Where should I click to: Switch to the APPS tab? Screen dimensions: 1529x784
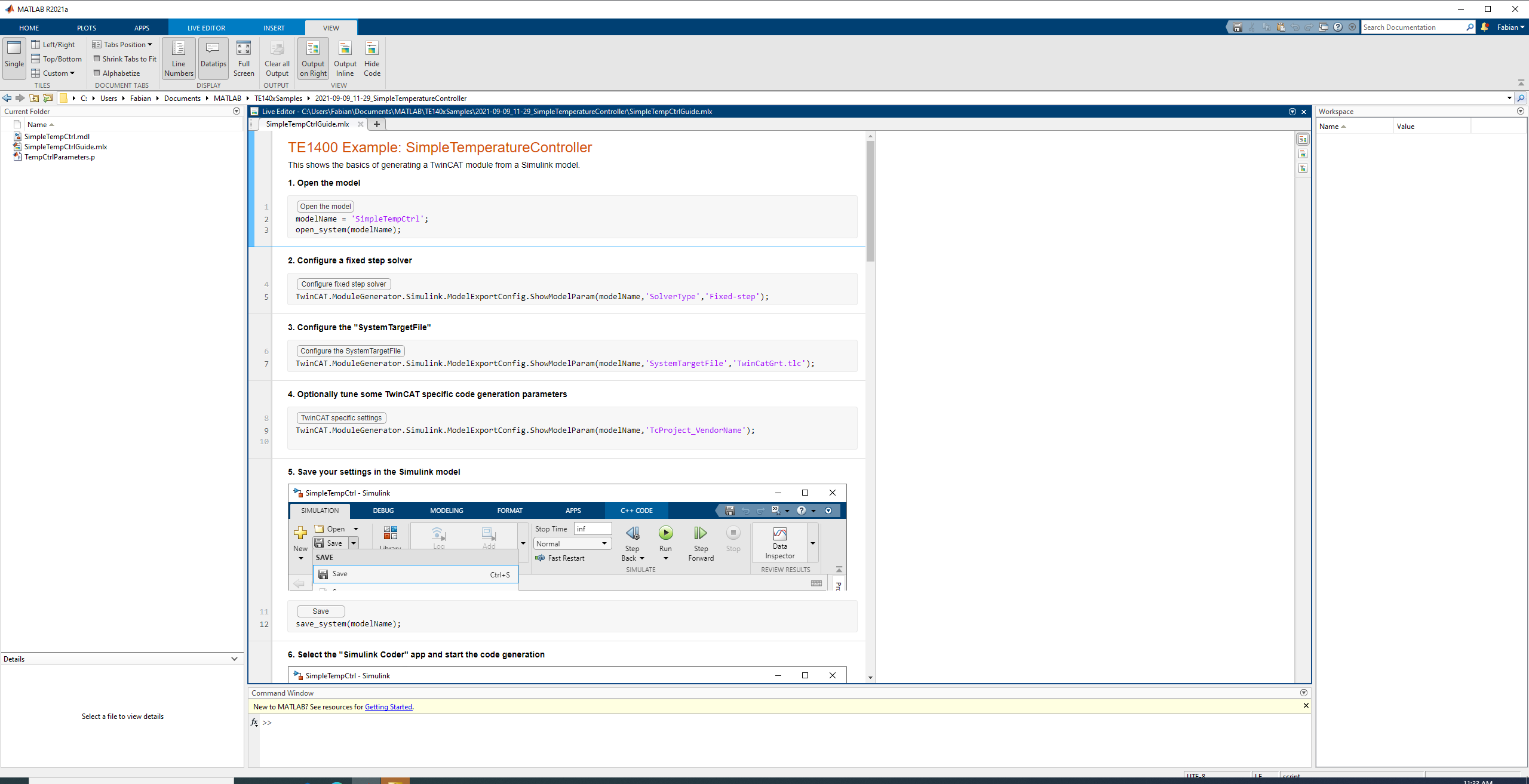pos(142,28)
